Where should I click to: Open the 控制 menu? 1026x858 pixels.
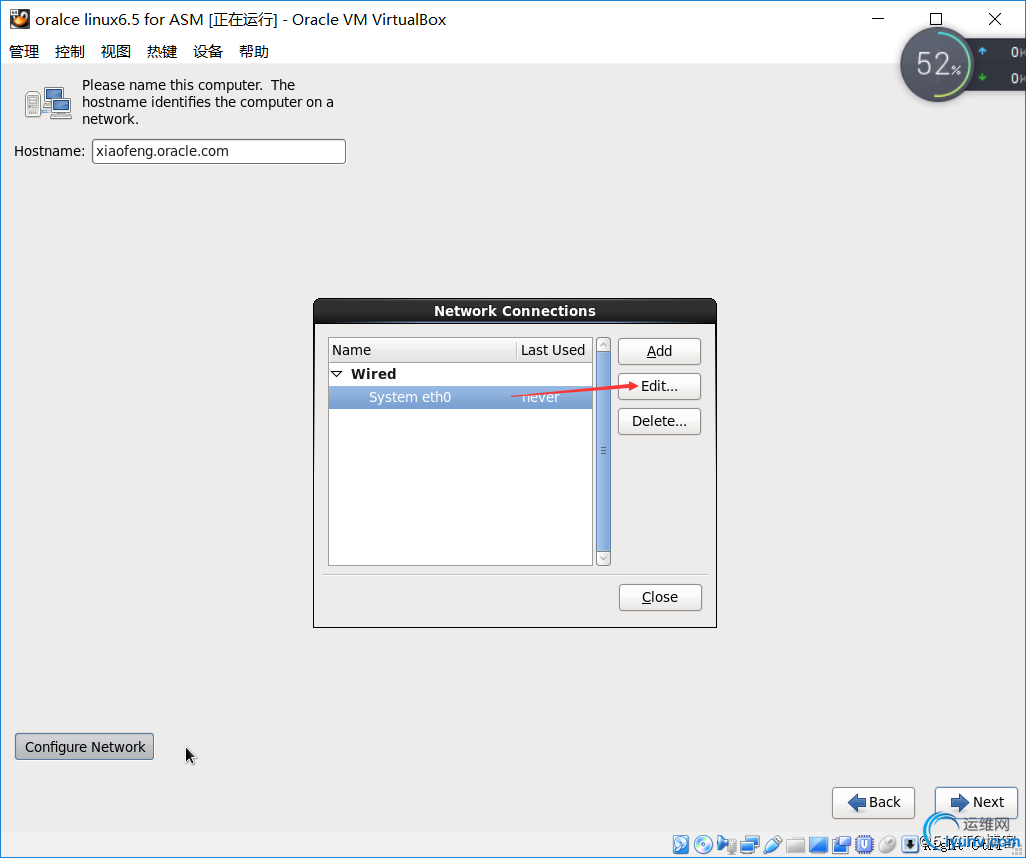point(70,52)
